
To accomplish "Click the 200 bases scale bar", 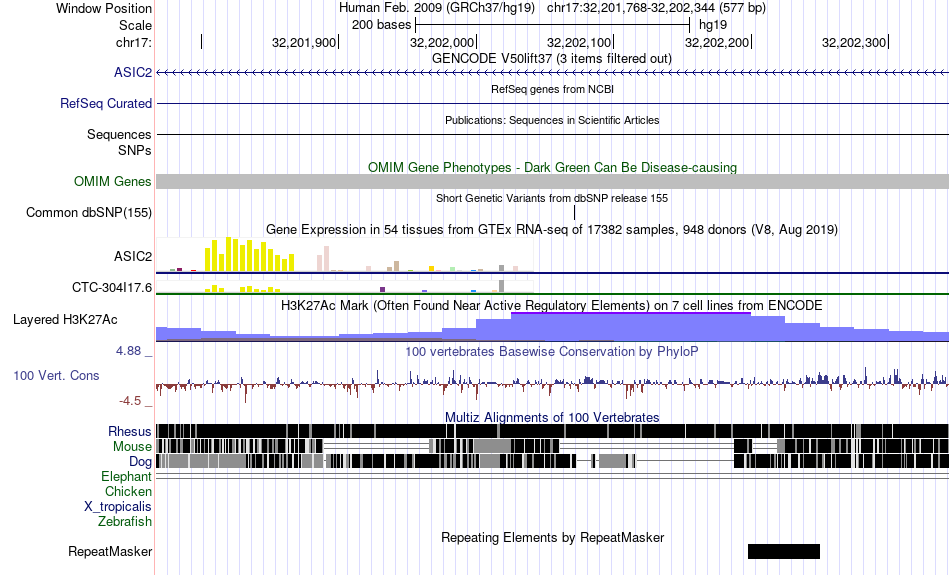I will (x=553, y=25).
